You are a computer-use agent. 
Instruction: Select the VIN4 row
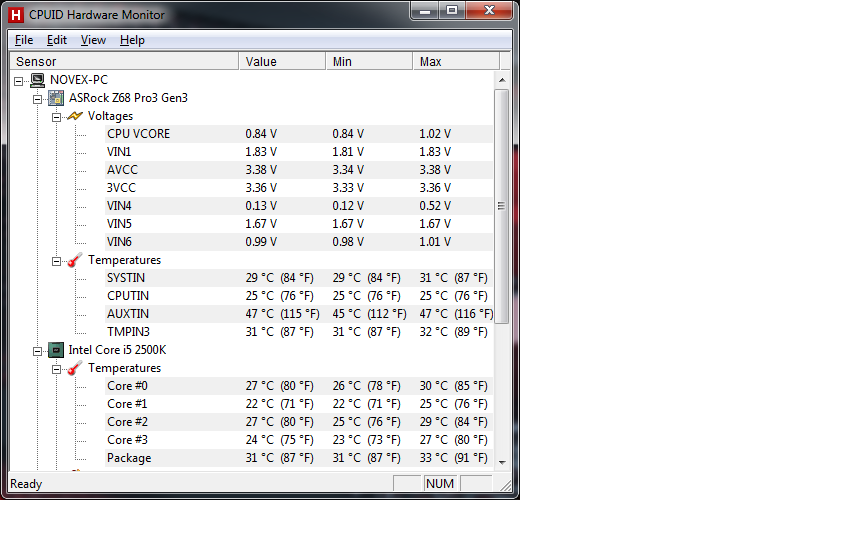pyautogui.click(x=299, y=206)
